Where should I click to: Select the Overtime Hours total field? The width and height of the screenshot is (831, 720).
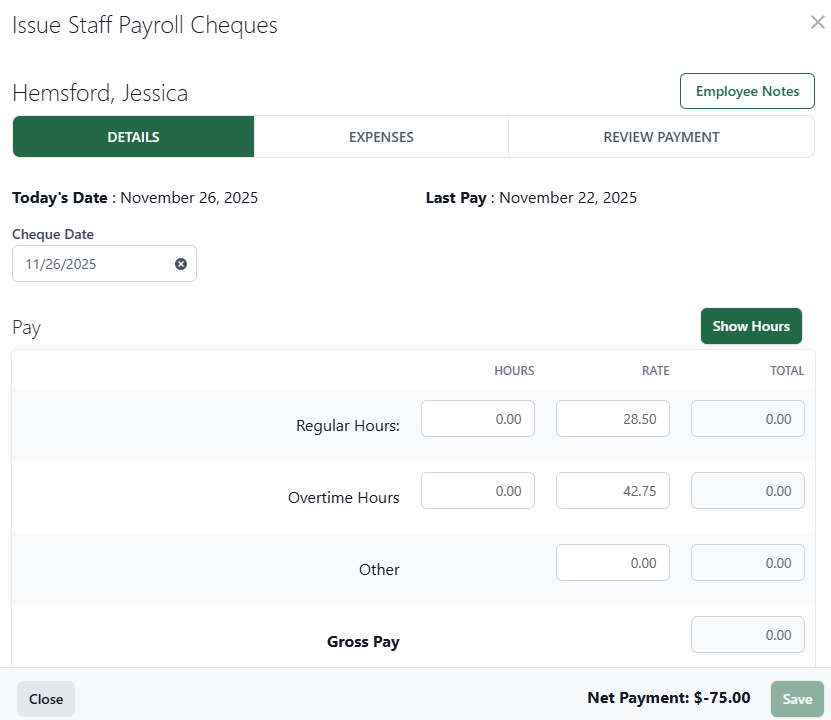[x=747, y=491]
